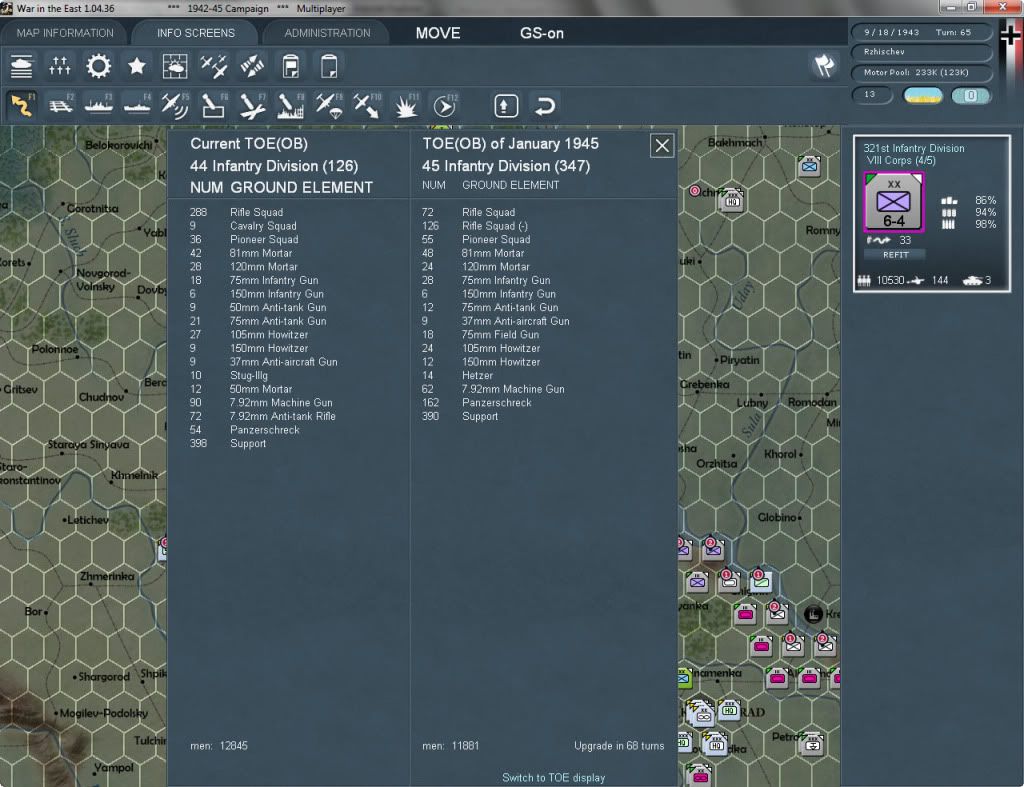Open the commander's report clipboard
Viewport: 1024px width, 787px height.
point(291,66)
